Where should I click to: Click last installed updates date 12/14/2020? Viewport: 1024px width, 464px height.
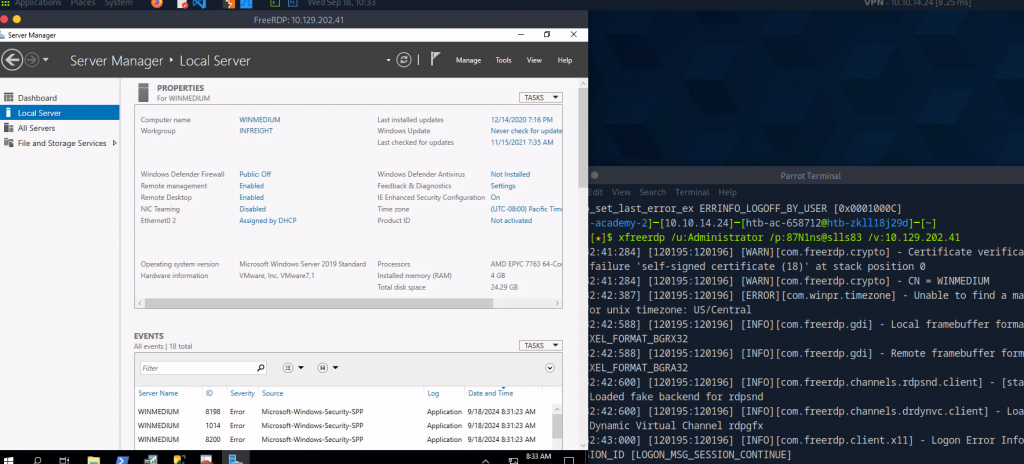pos(522,120)
